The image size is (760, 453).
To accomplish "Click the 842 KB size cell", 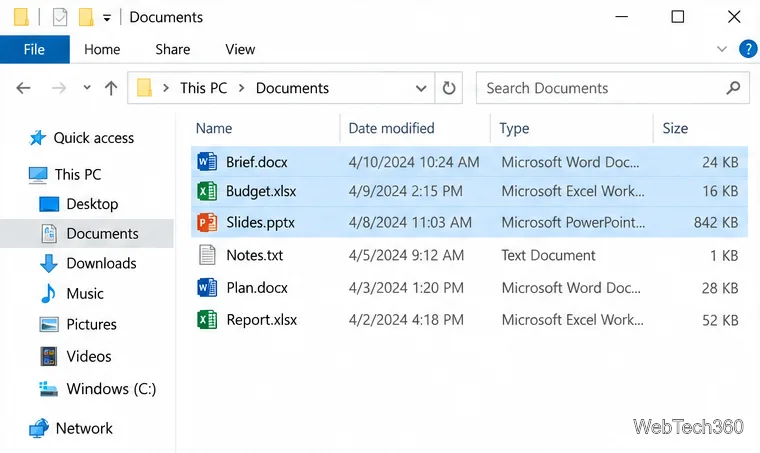I will (716, 222).
